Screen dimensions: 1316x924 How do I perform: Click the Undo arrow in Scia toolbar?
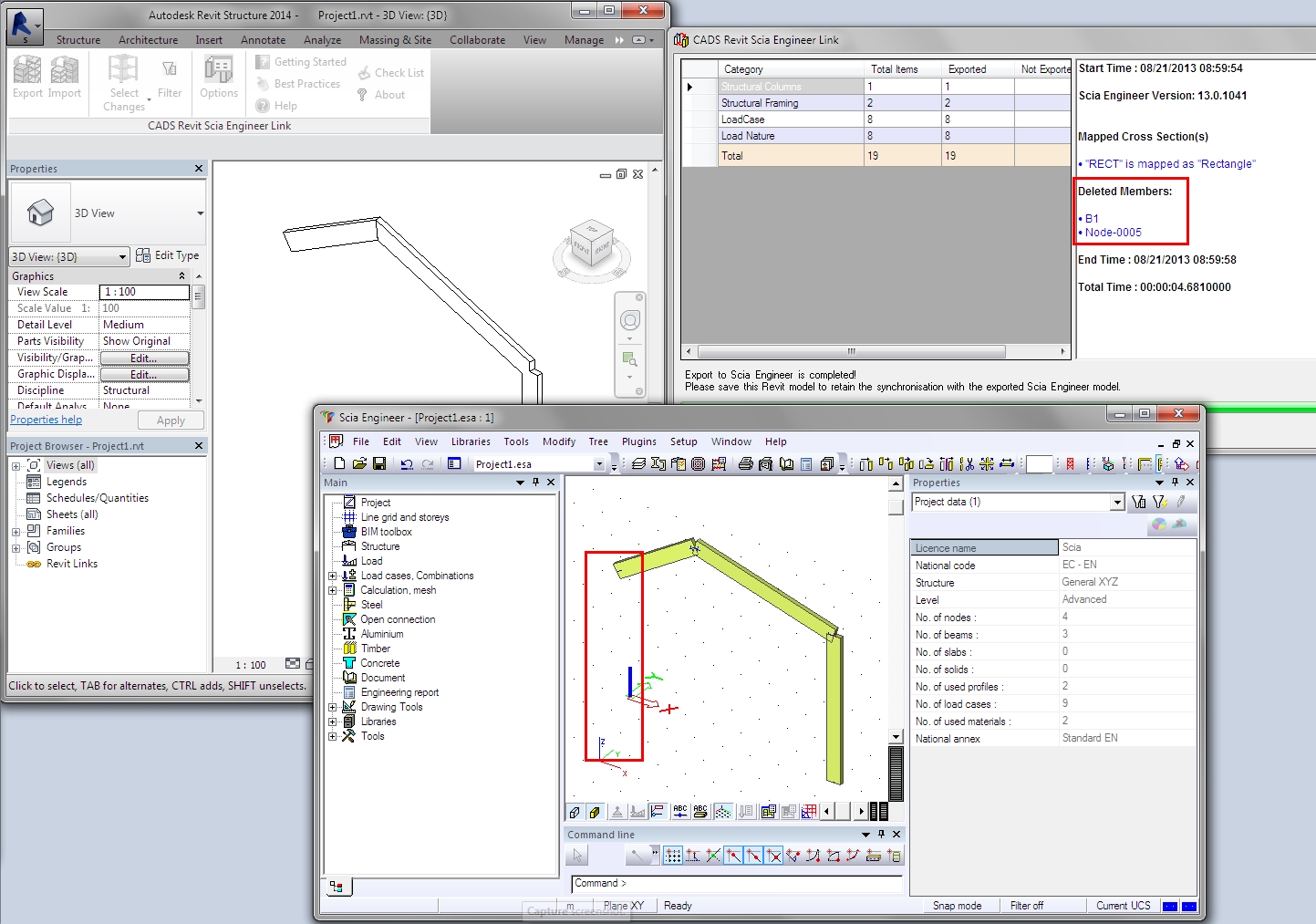point(407,464)
